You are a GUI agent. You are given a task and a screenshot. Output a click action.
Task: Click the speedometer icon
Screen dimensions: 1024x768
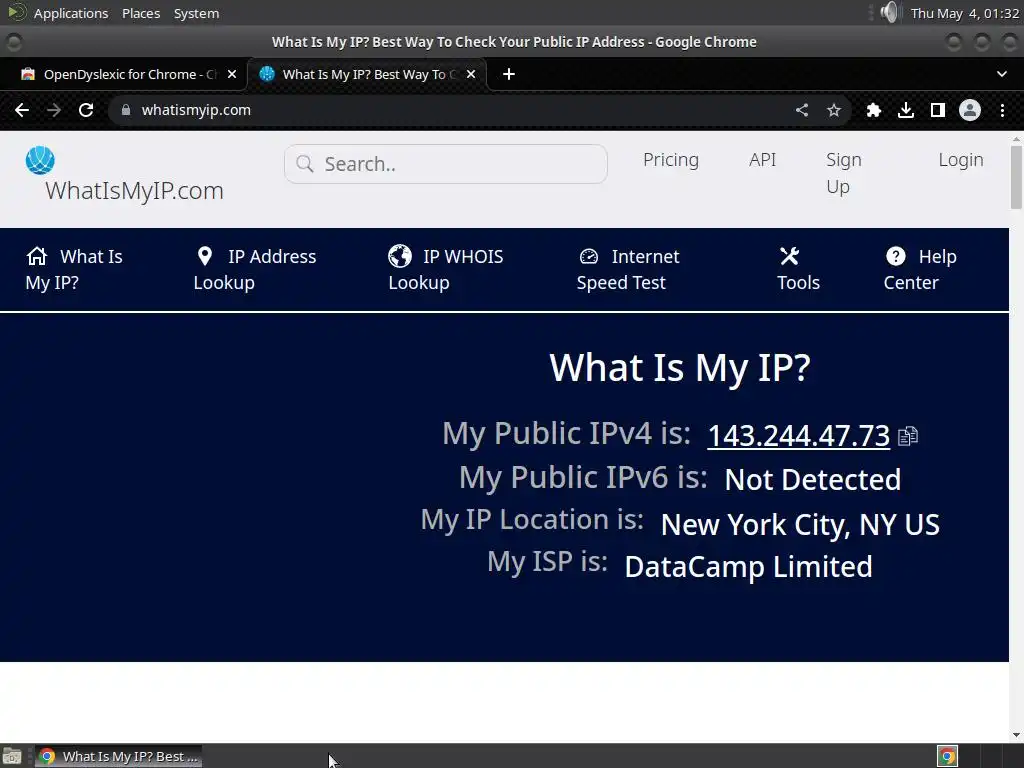click(588, 257)
